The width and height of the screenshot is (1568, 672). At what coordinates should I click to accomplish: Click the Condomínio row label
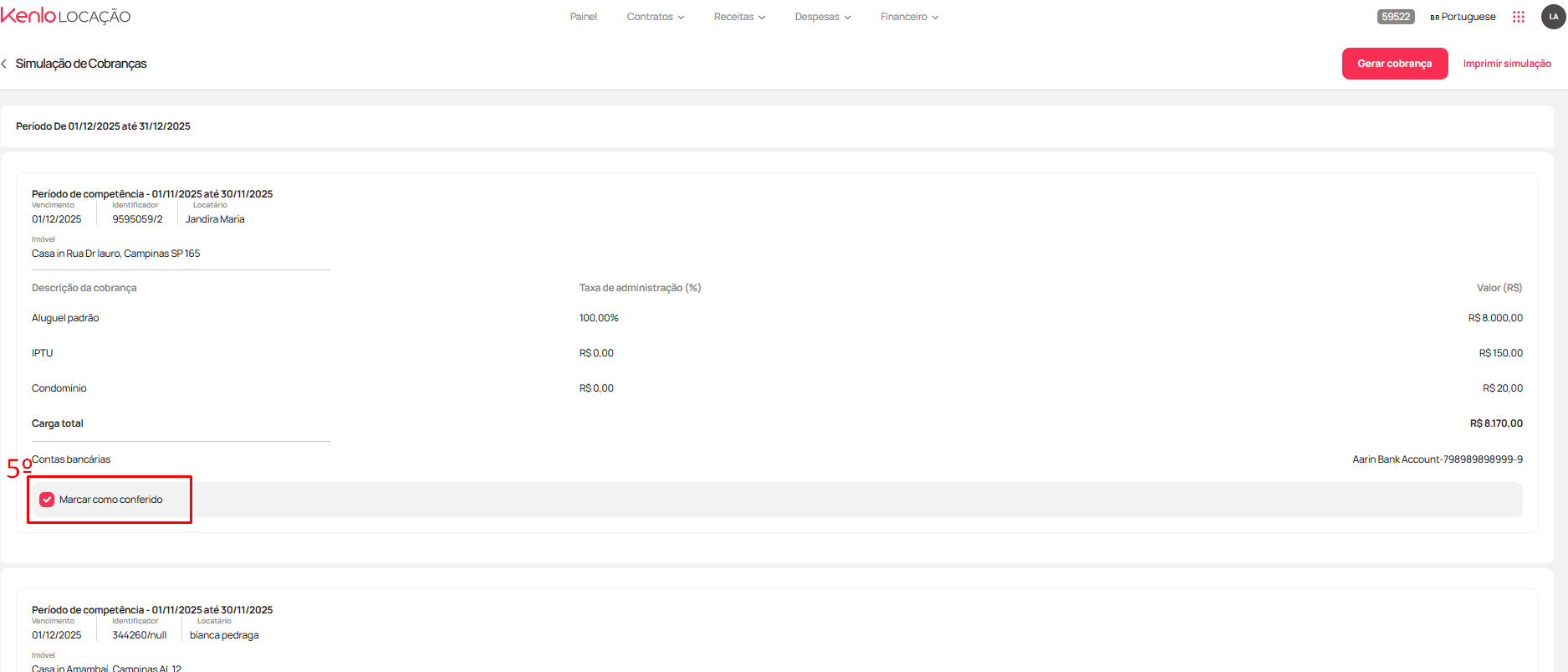click(59, 388)
